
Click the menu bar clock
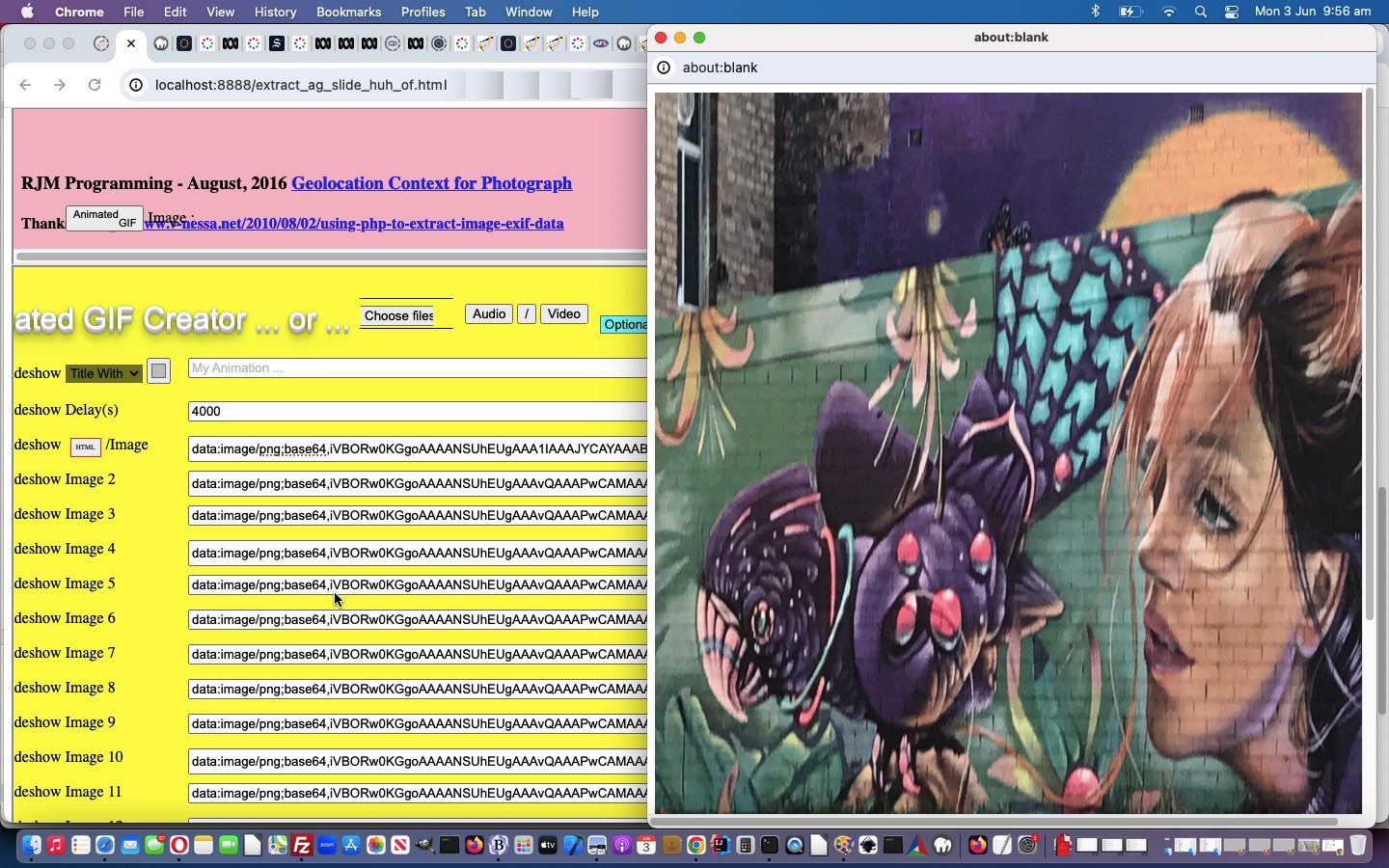click(1313, 12)
